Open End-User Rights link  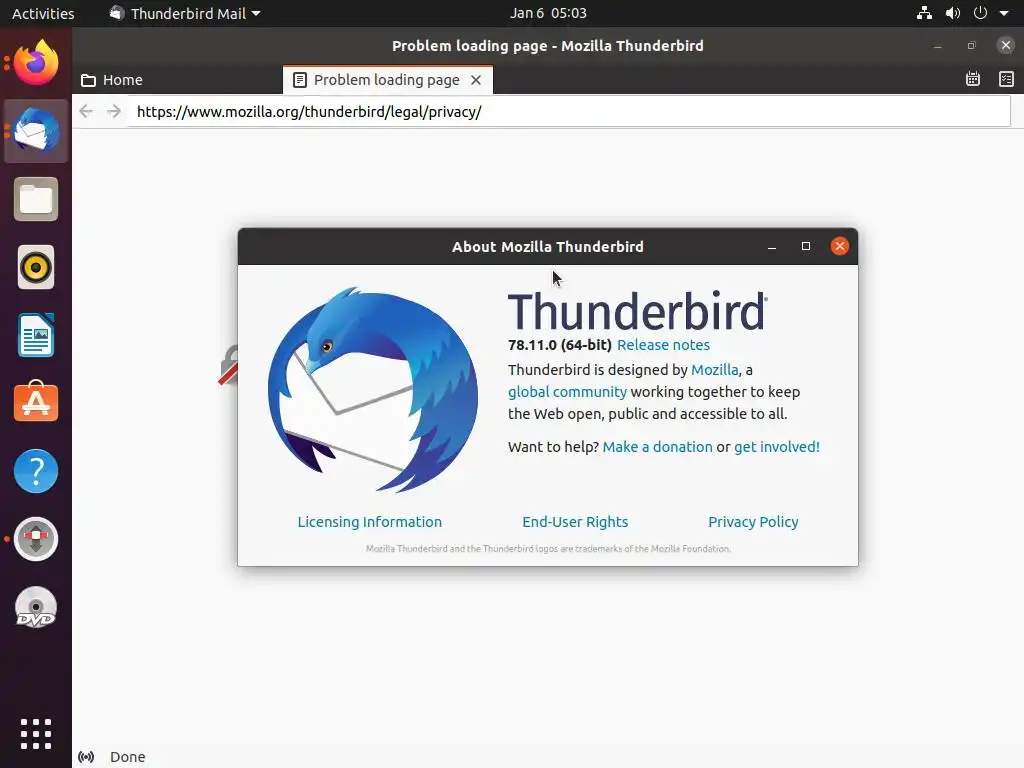coord(575,522)
